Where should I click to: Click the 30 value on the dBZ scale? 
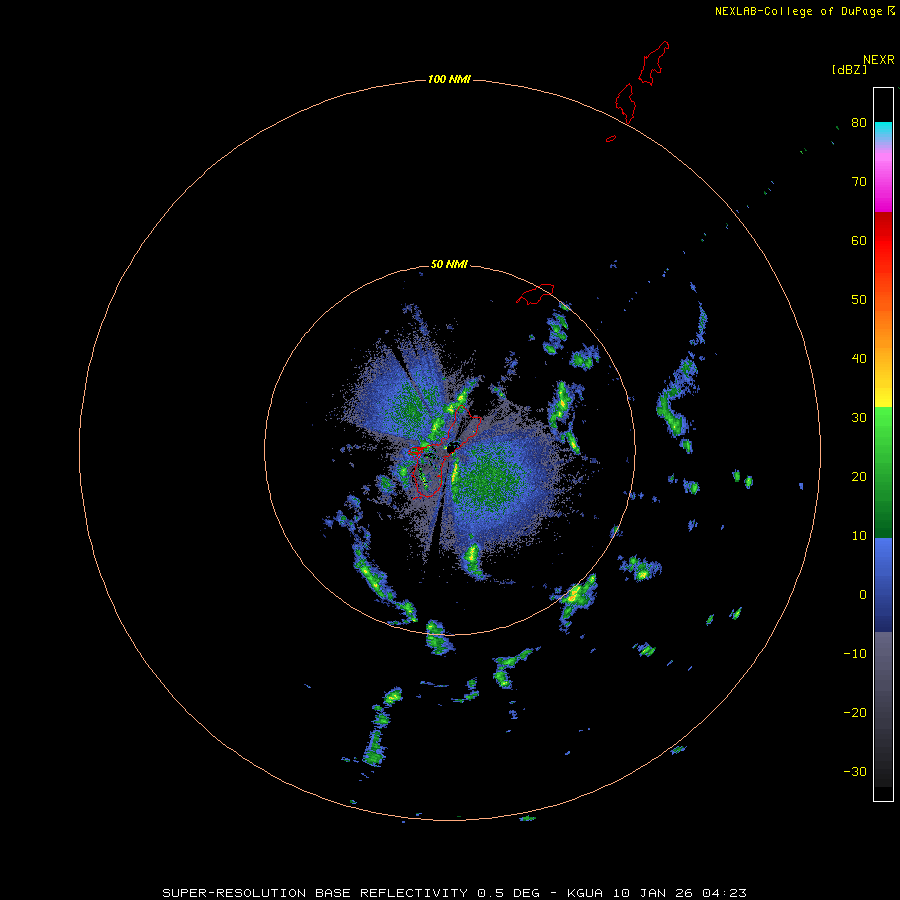tap(859, 418)
